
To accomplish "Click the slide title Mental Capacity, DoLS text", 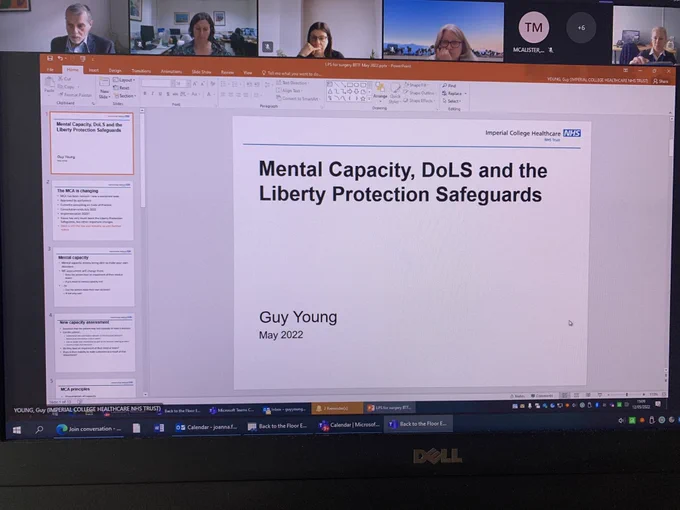I will [403, 182].
